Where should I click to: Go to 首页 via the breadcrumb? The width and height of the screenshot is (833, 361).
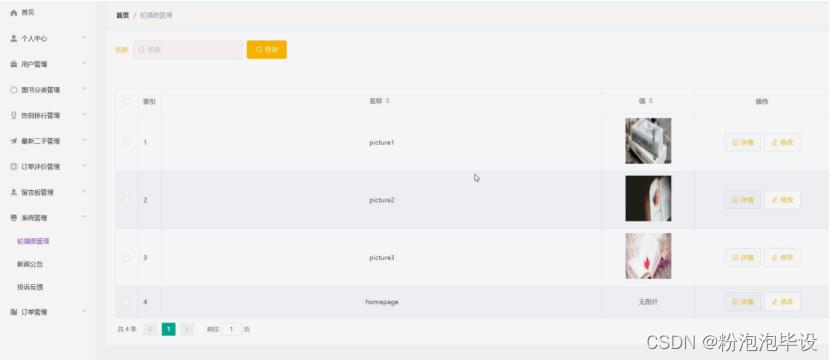122,15
